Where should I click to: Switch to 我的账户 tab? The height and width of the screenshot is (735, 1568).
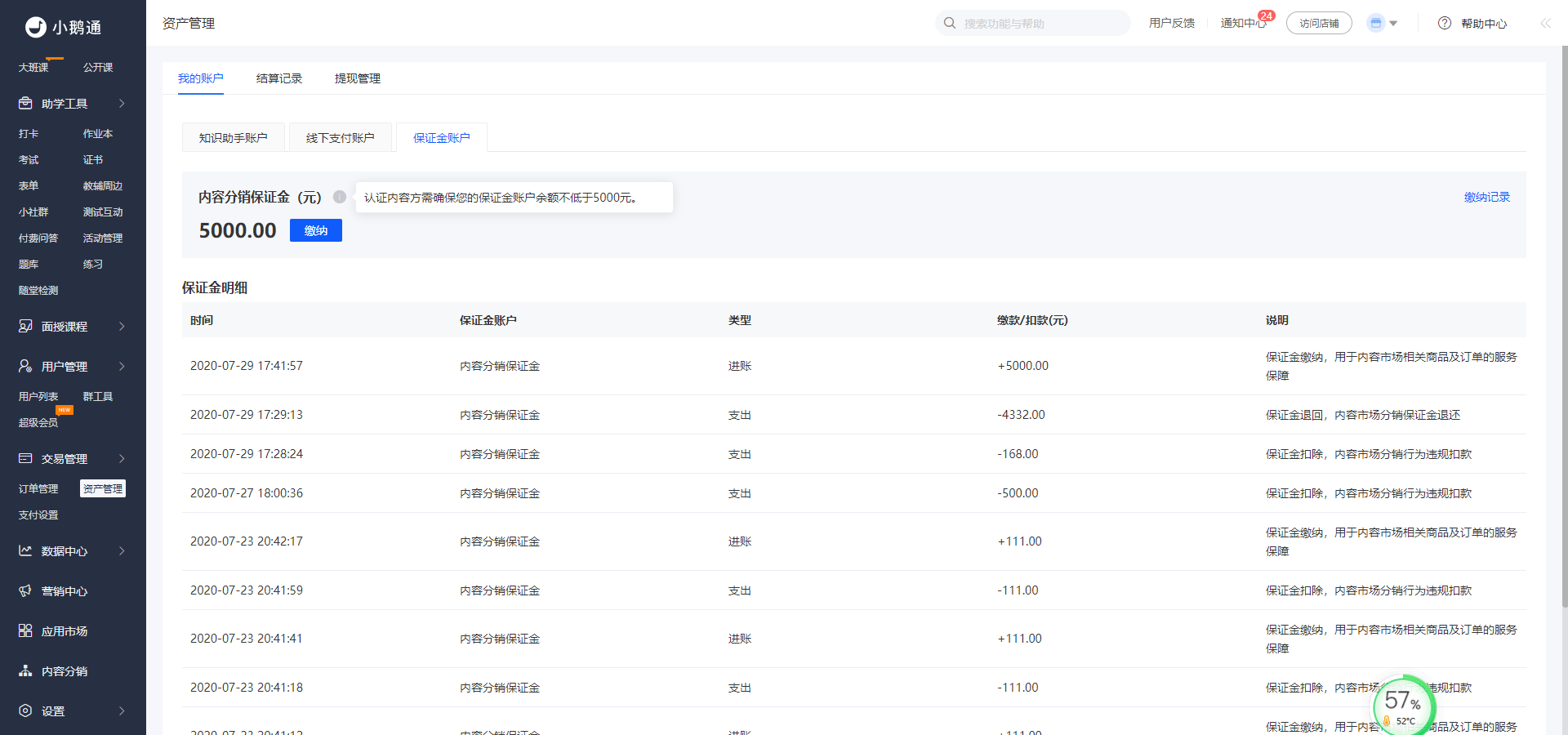point(201,78)
